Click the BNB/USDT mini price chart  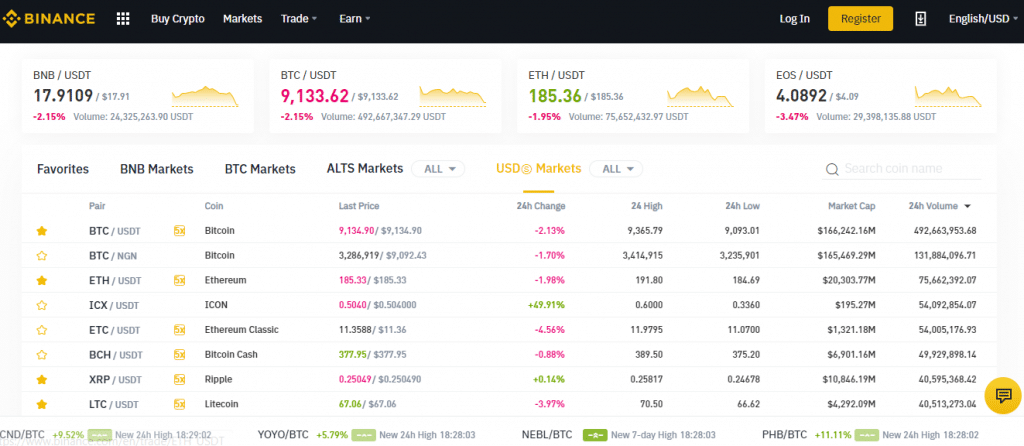[x=205, y=96]
